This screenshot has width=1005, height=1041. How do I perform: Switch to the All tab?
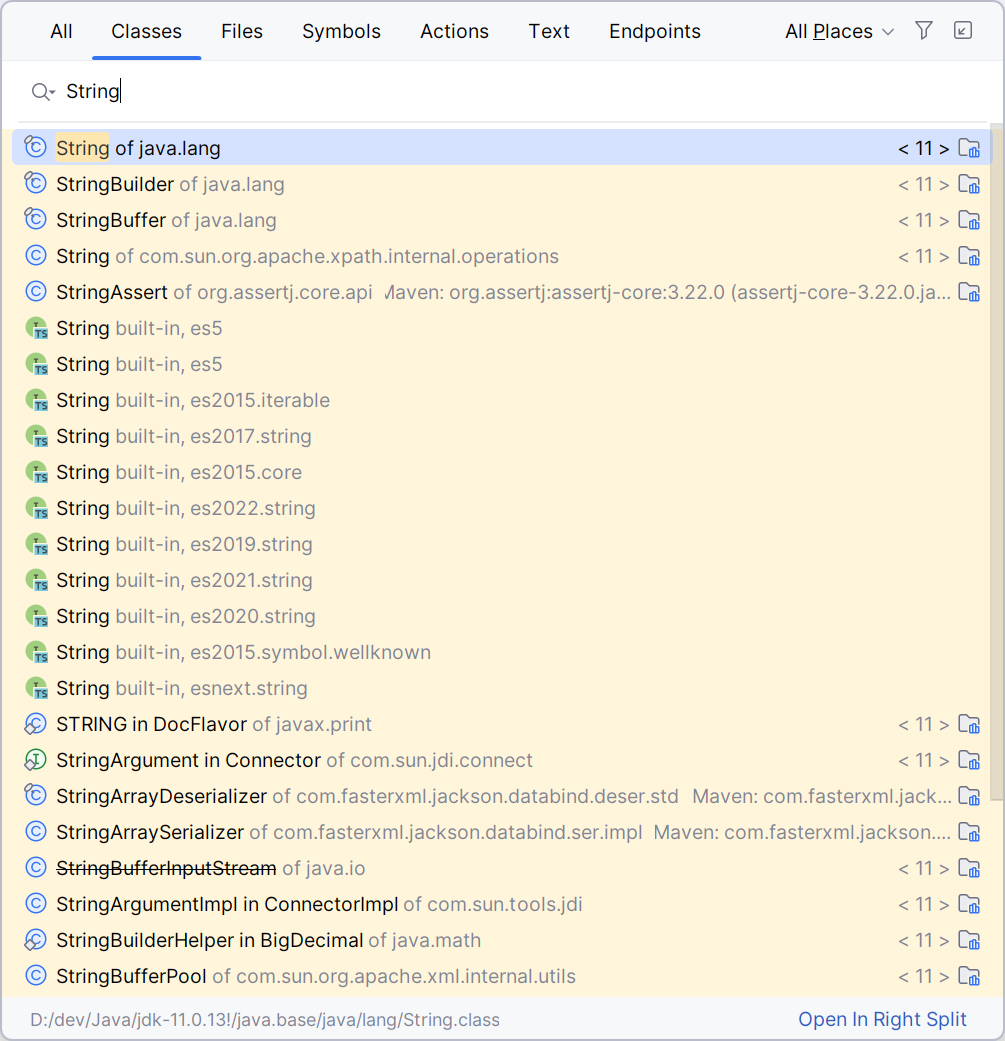pos(61,31)
